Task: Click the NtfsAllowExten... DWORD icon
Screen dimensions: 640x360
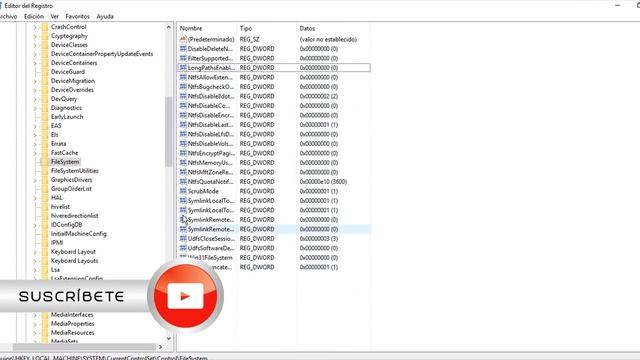Action: click(x=183, y=77)
